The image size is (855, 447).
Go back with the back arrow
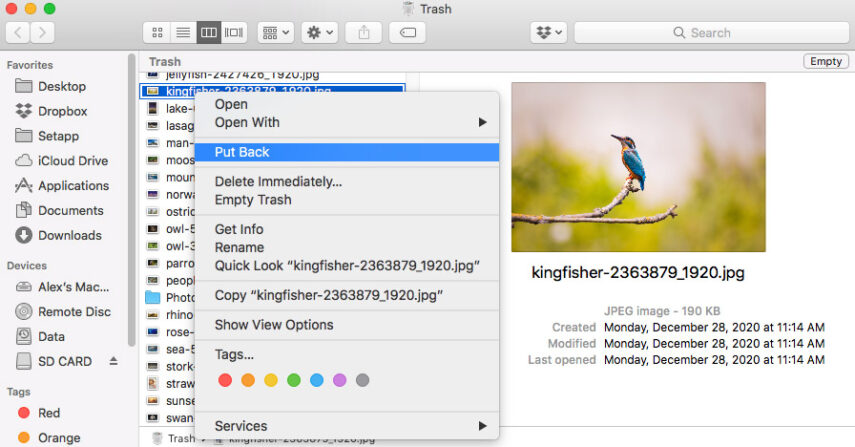click(18, 33)
